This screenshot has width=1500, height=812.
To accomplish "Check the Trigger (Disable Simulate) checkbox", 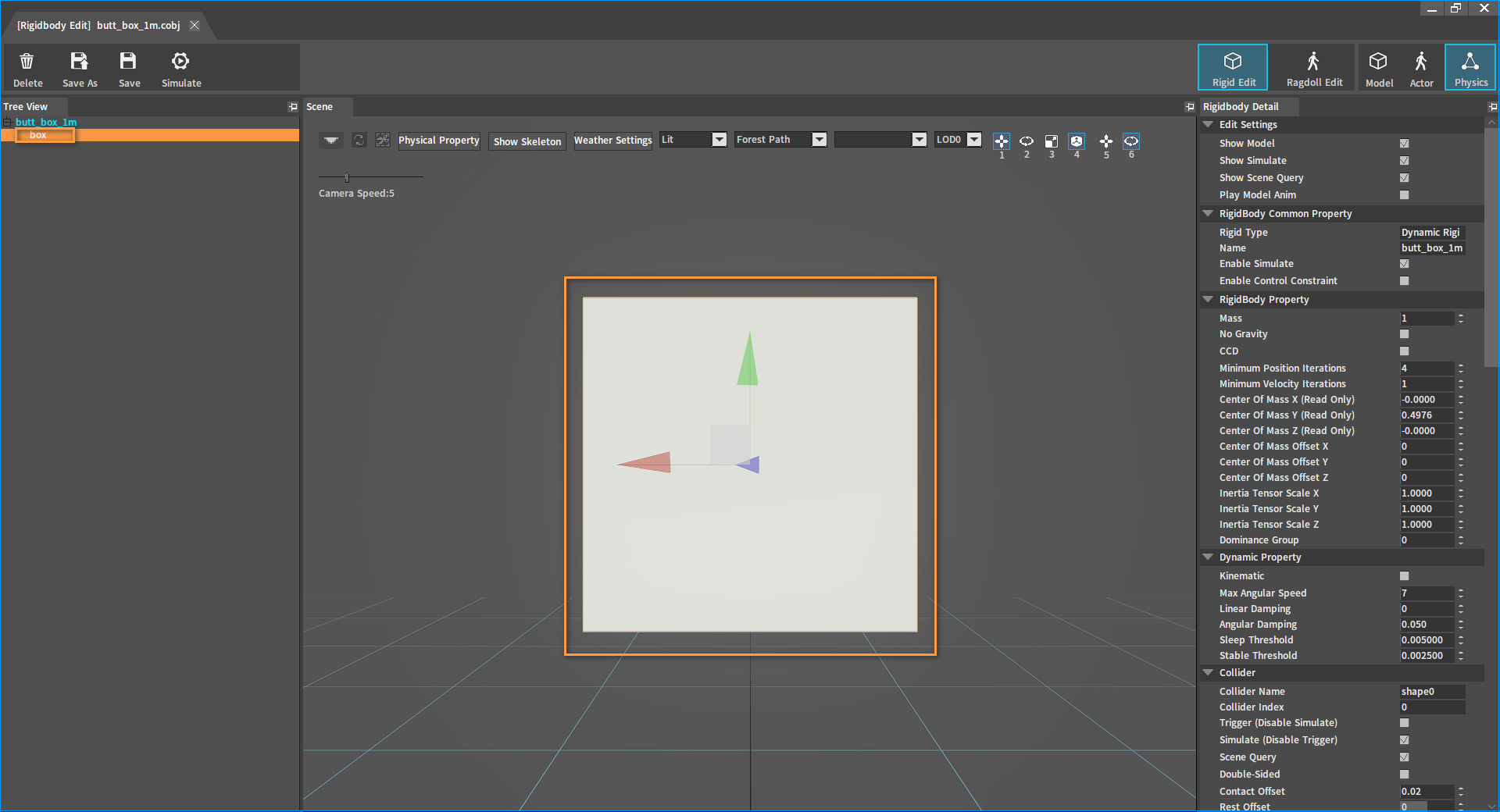I will pyautogui.click(x=1404, y=723).
